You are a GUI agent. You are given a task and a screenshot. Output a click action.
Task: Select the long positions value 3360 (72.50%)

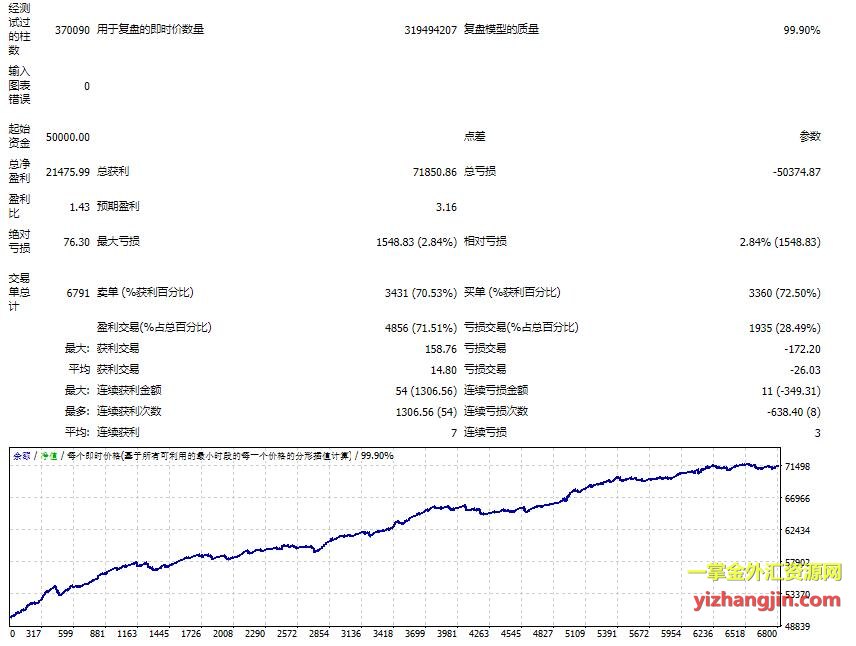click(784, 293)
